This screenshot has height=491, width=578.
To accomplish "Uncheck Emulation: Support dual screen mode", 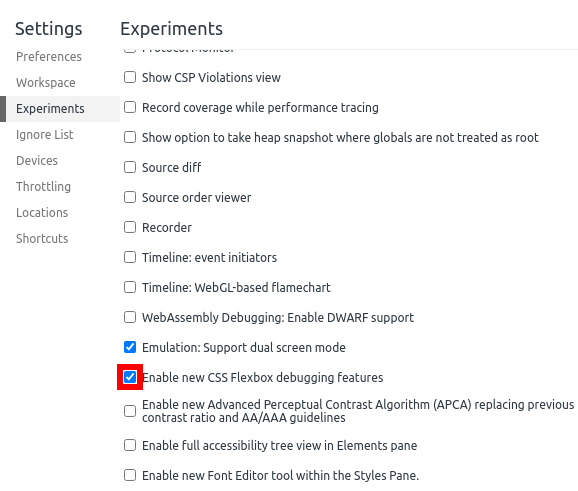I will point(130,347).
